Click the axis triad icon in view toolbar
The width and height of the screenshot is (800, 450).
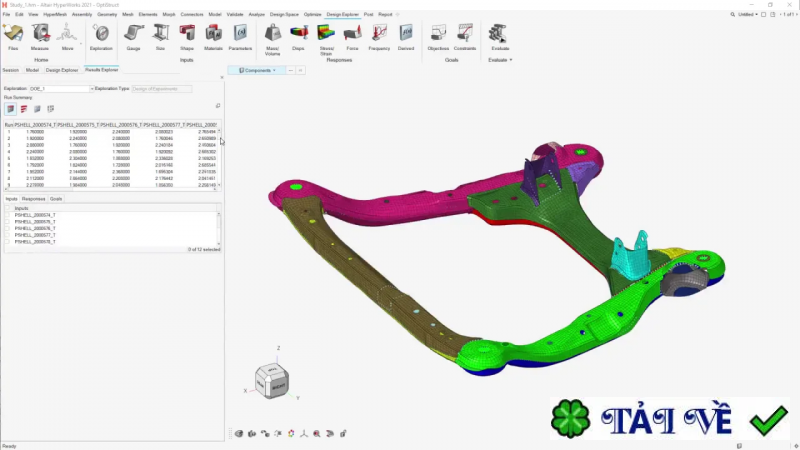point(304,434)
